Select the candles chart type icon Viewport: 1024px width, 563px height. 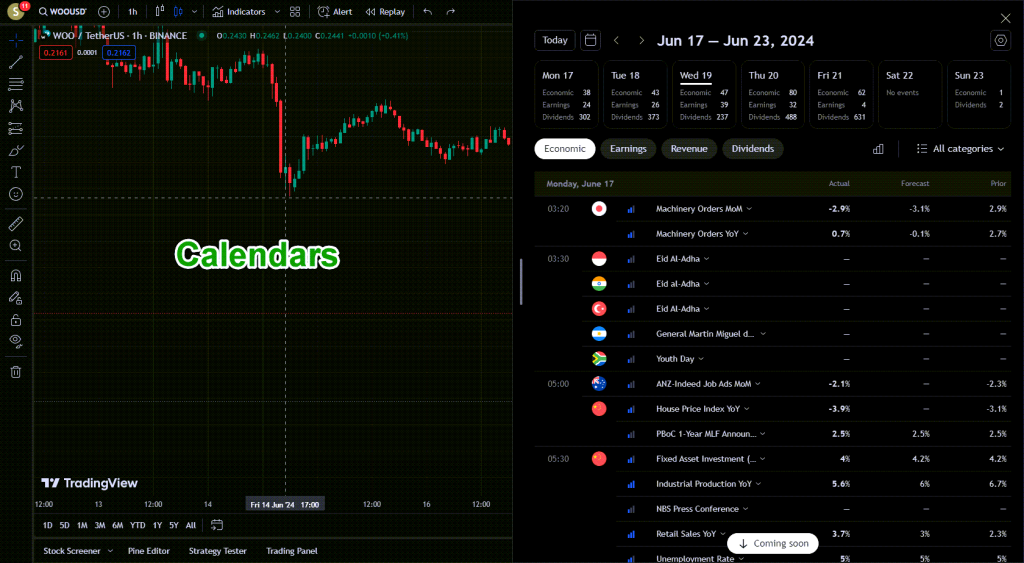coord(178,12)
